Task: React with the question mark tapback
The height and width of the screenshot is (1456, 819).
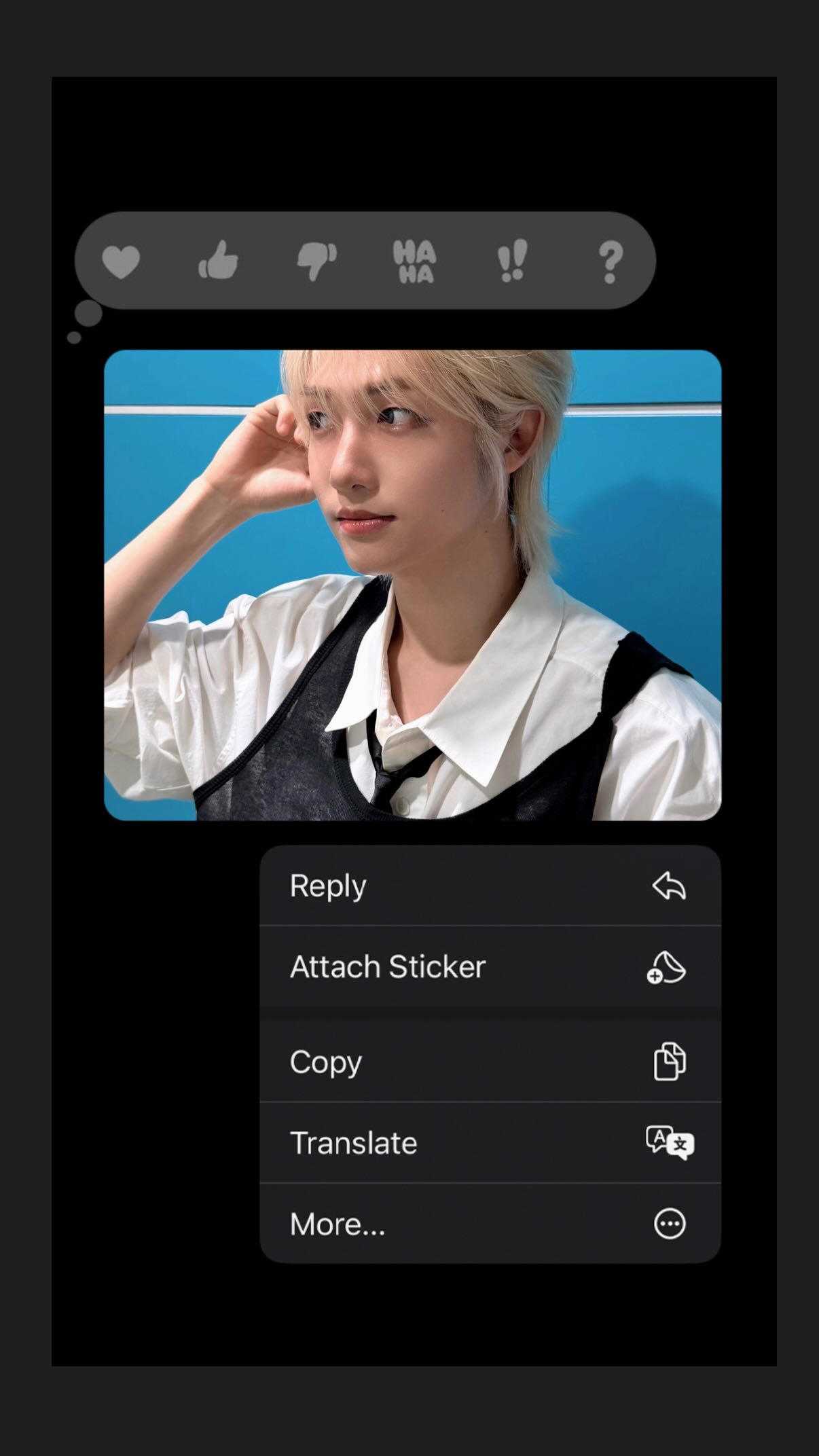Action: pyautogui.click(x=611, y=261)
